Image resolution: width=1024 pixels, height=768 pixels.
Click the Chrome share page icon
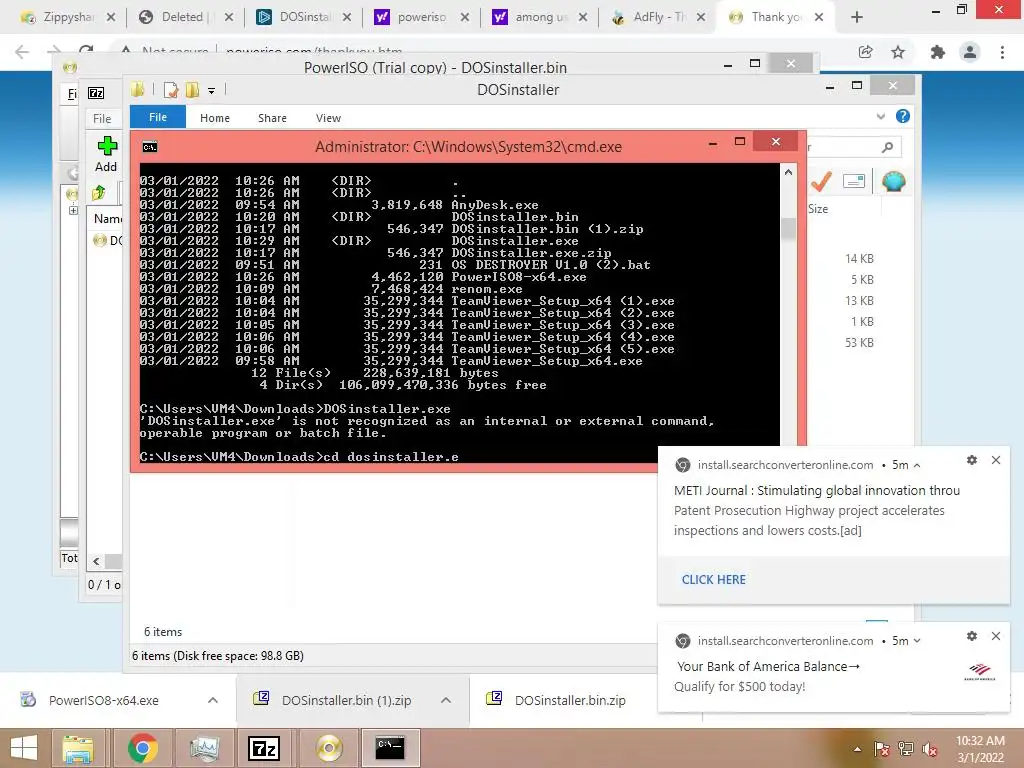[865, 52]
